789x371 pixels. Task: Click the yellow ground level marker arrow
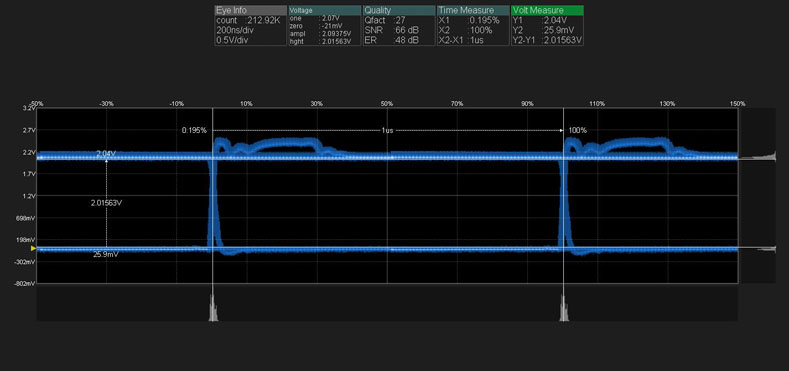34,249
